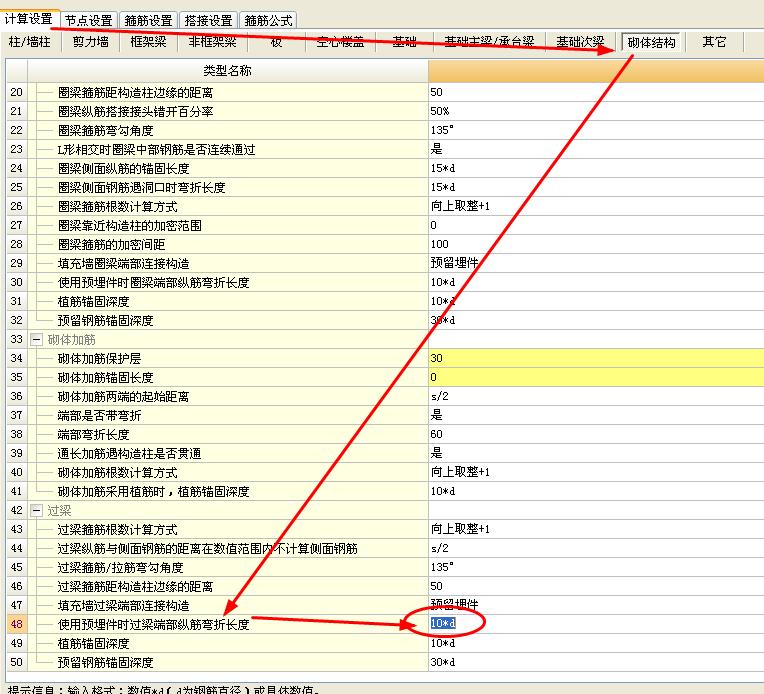Collapse the 砌体加筋 group
The height and width of the screenshot is (694, 764).
[37, 340]
